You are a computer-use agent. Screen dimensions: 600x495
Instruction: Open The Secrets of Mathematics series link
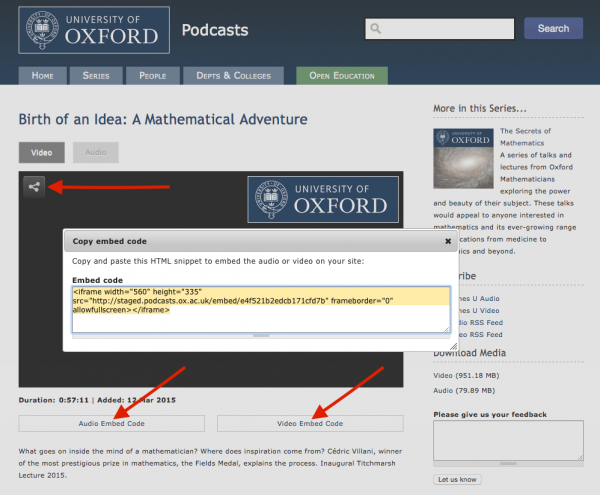(525, 137)
